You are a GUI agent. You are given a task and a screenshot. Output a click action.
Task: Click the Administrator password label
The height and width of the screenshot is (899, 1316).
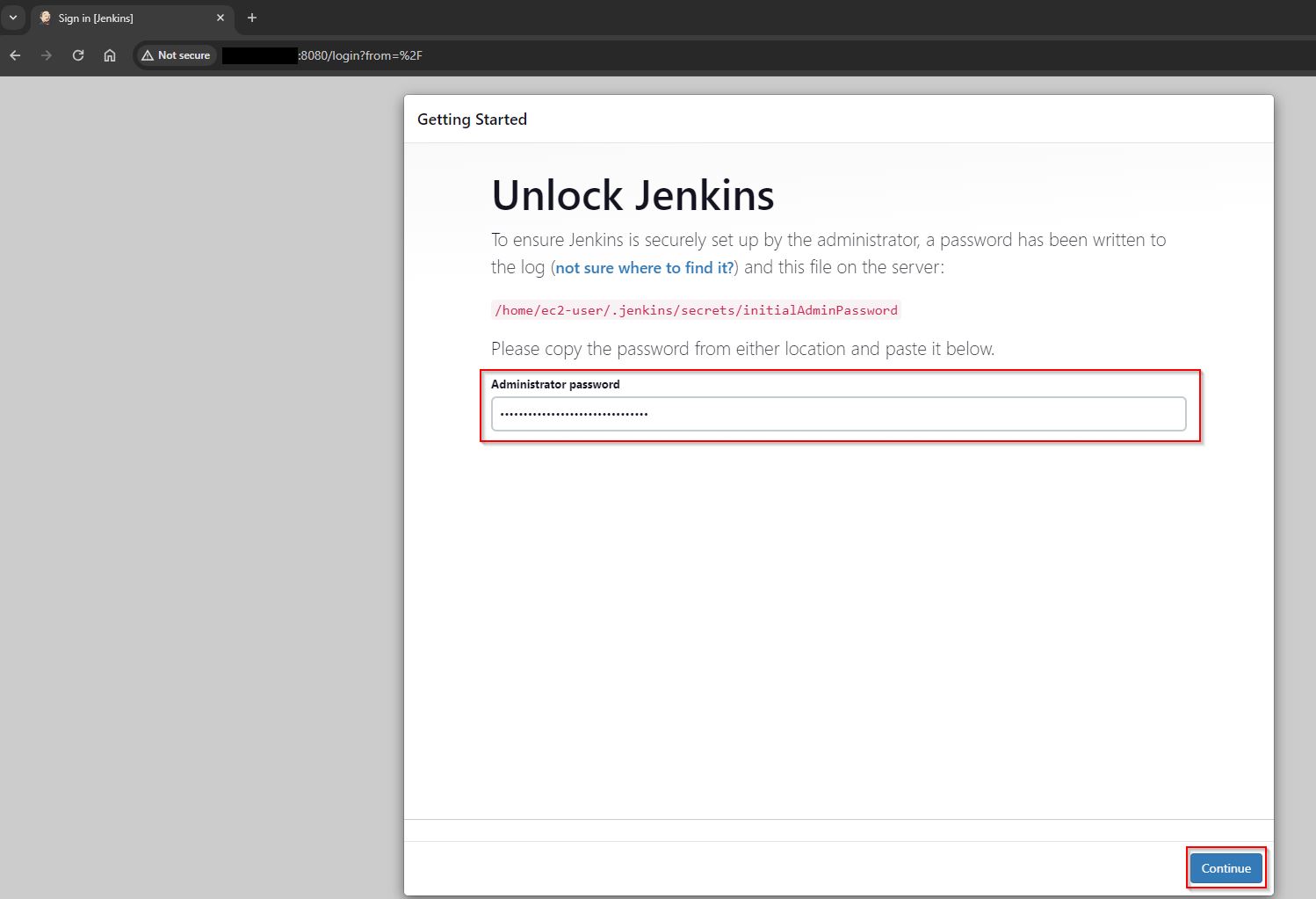click(555, 384)
